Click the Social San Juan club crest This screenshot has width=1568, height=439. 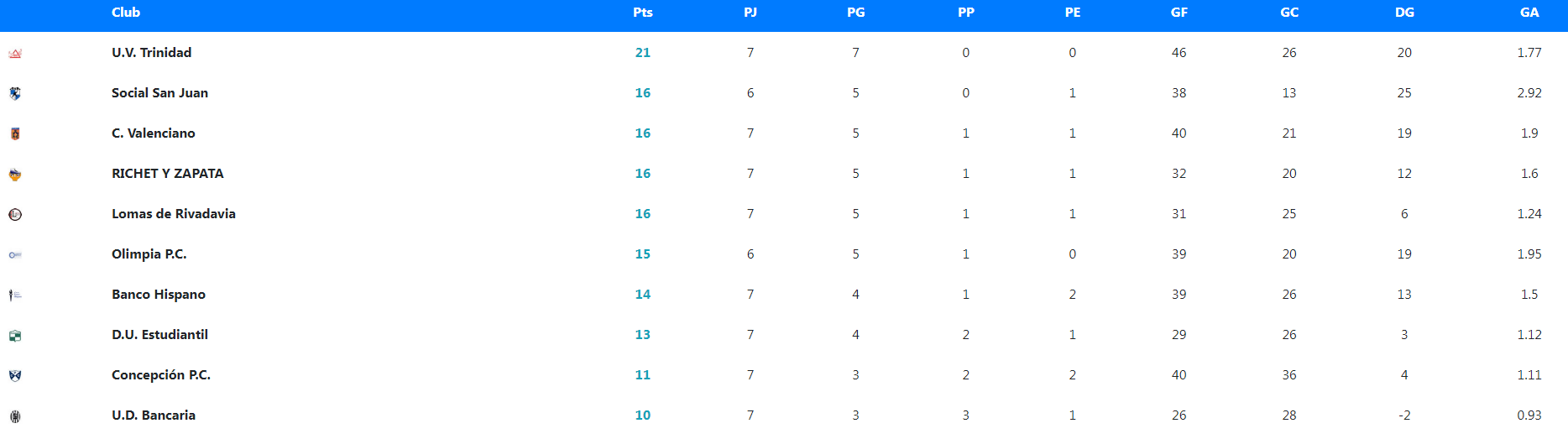15,93
